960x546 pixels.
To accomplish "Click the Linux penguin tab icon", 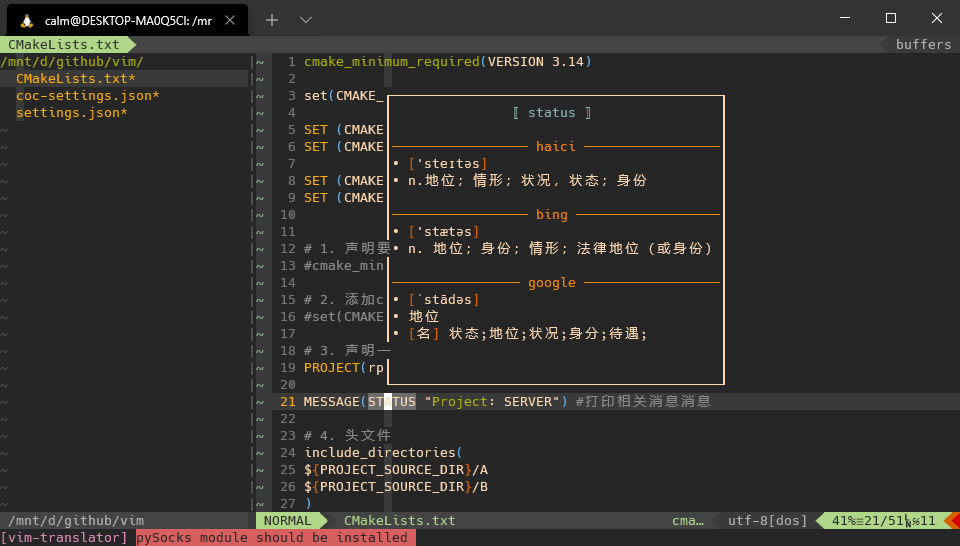I will (x=26, y=21).
